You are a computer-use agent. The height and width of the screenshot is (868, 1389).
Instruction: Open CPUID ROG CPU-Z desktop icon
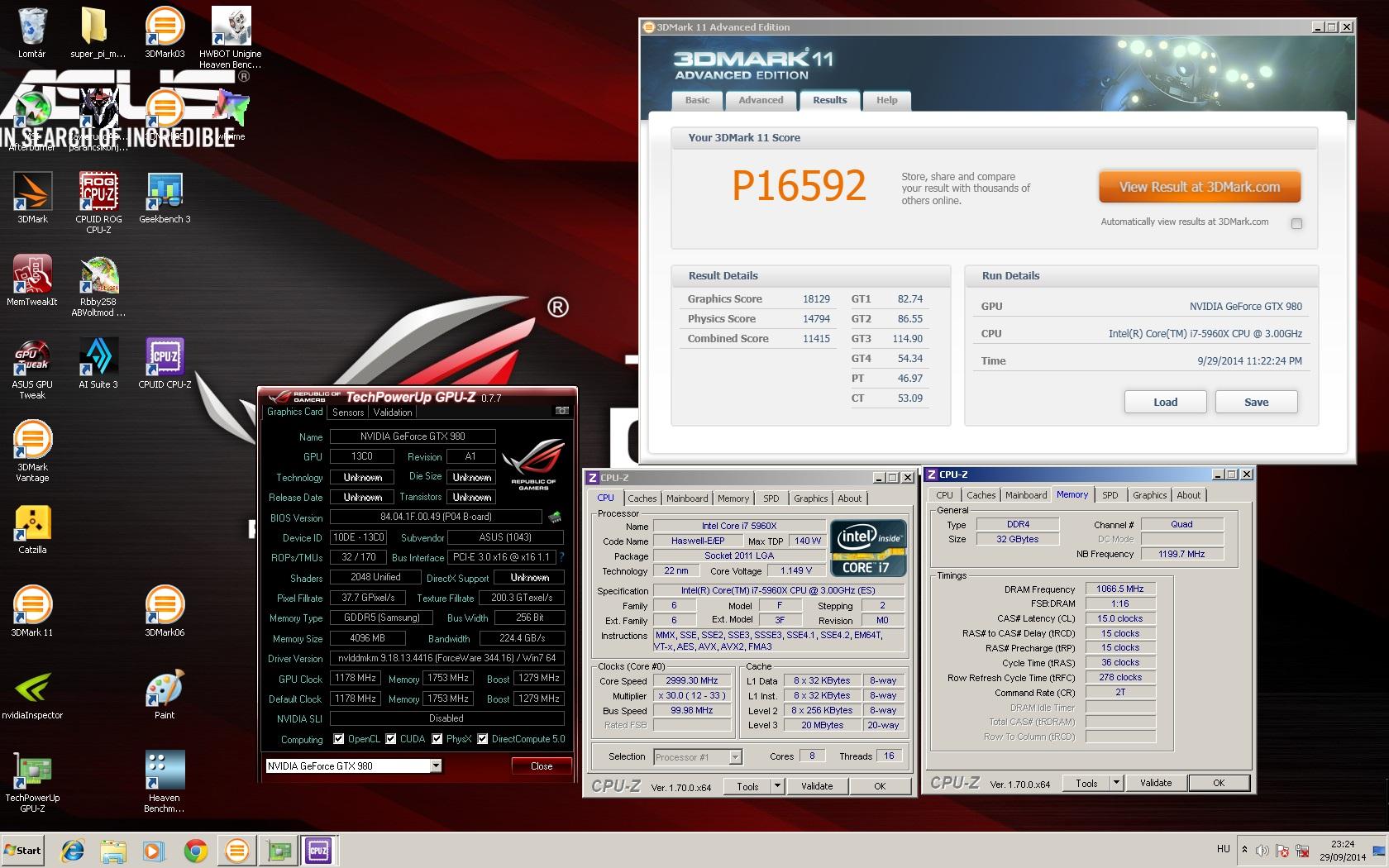point(98,202)
